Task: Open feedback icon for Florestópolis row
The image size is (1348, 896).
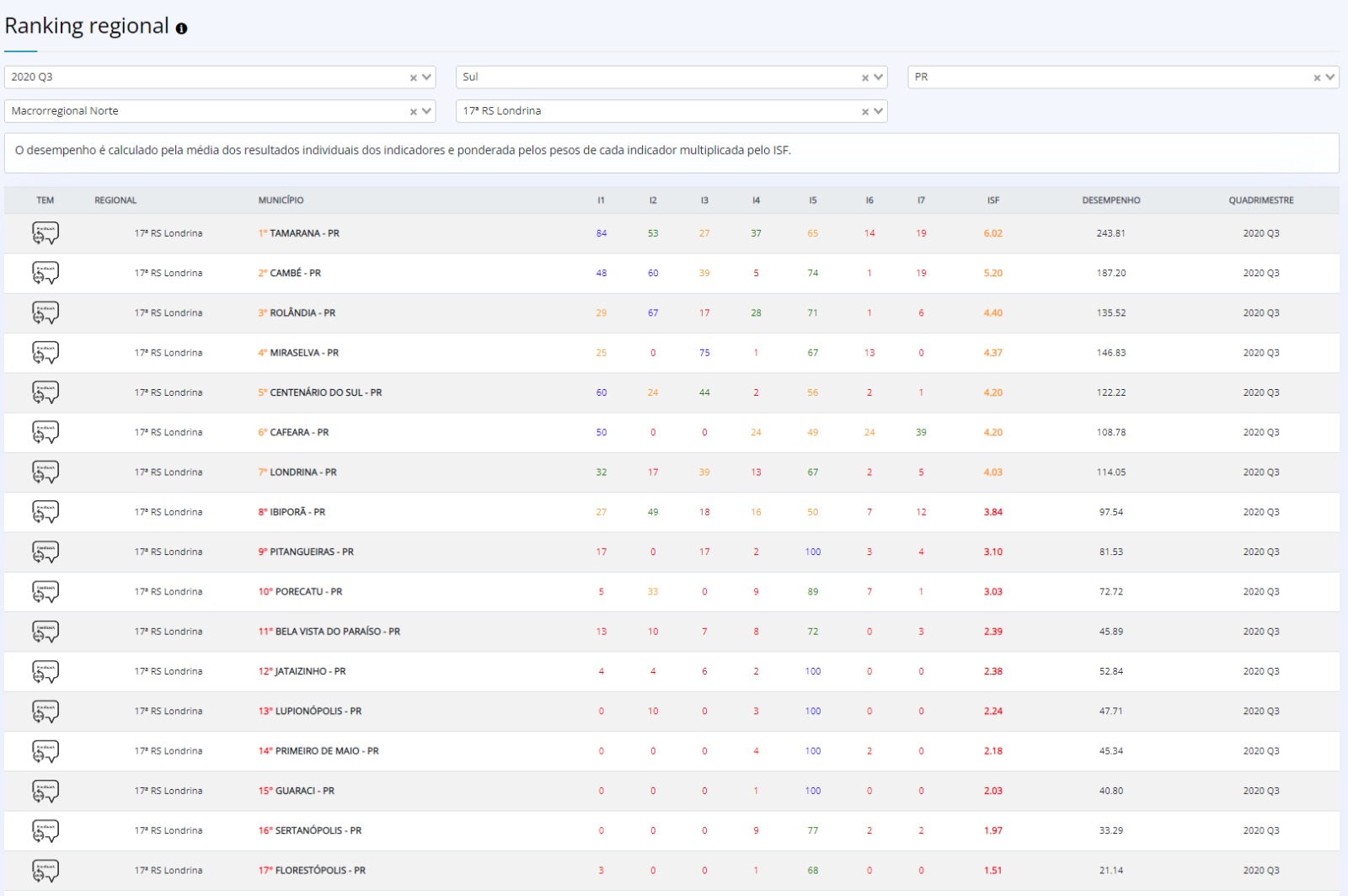Action: point(45,870)
